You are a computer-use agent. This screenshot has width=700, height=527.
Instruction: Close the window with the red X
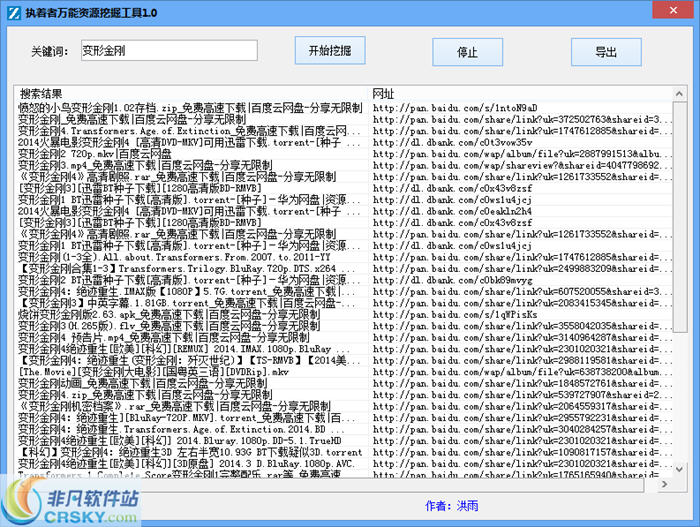(673, 10)
